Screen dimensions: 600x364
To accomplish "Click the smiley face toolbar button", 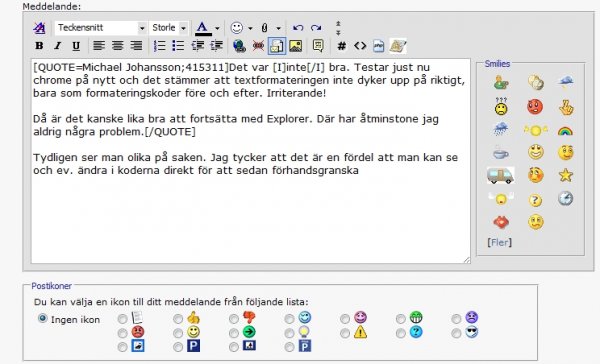I will click(237, 28).
